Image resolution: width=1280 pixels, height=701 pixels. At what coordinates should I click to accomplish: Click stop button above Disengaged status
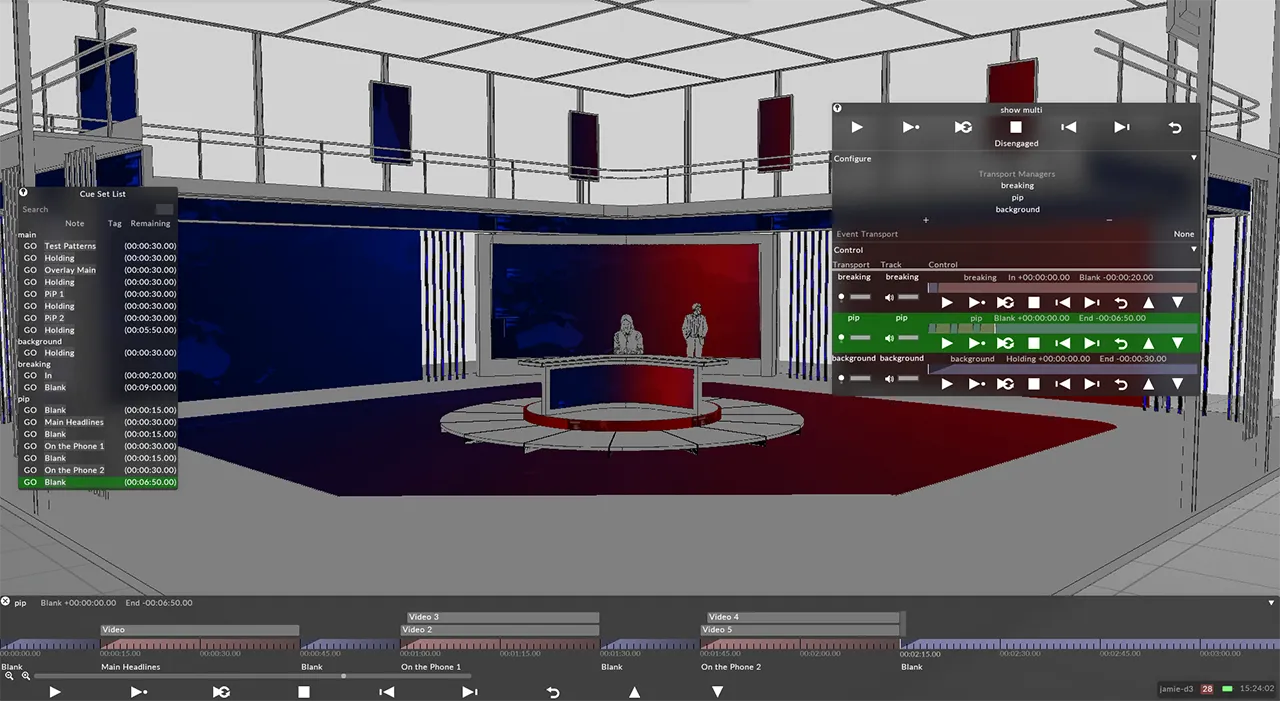click(1016, 127)
